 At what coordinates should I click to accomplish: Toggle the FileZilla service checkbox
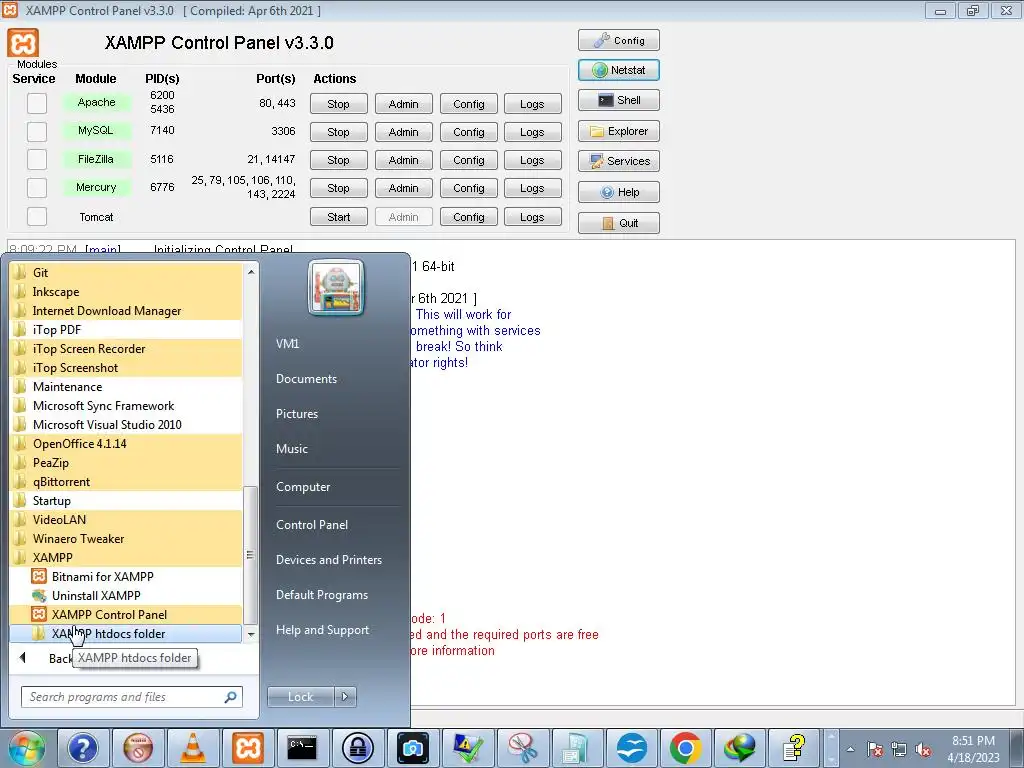click(x=37, y=159)
